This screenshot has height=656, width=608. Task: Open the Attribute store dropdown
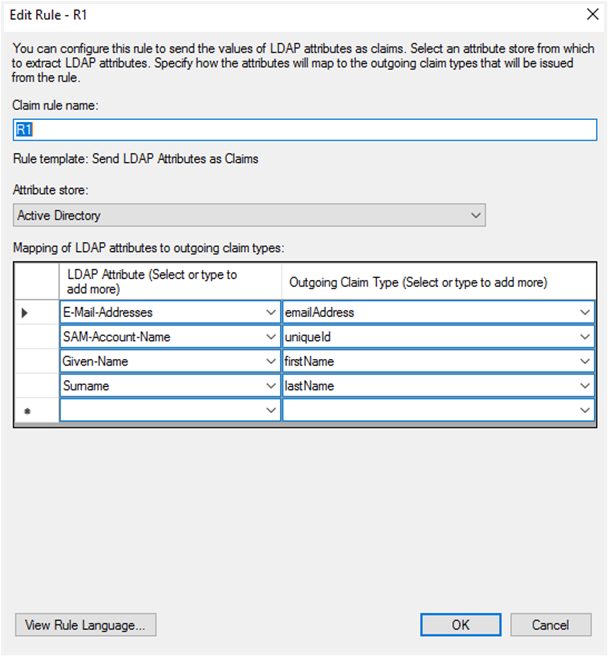tap(250, 215)
